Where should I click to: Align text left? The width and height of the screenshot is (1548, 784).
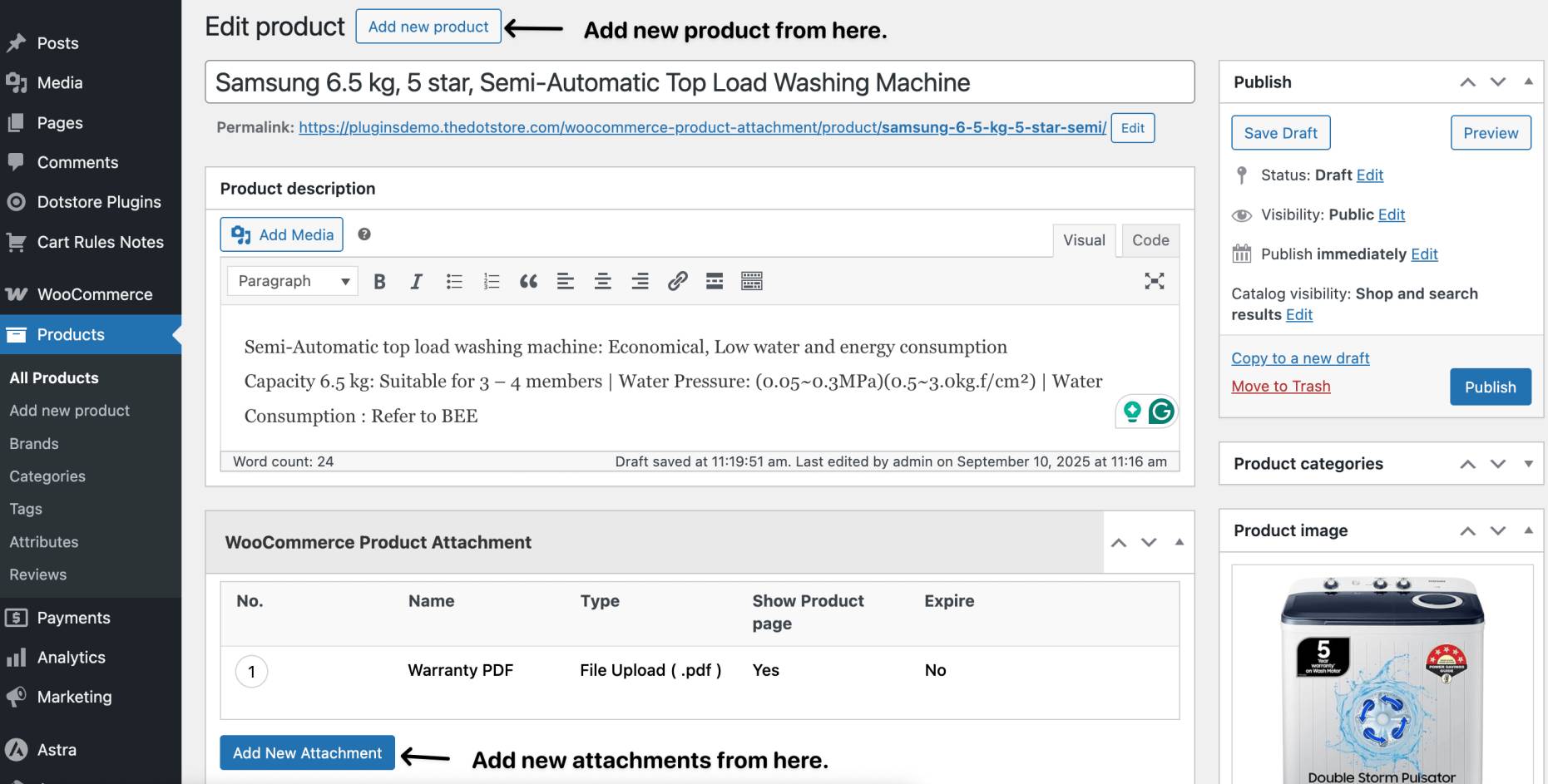coord(566,281)
